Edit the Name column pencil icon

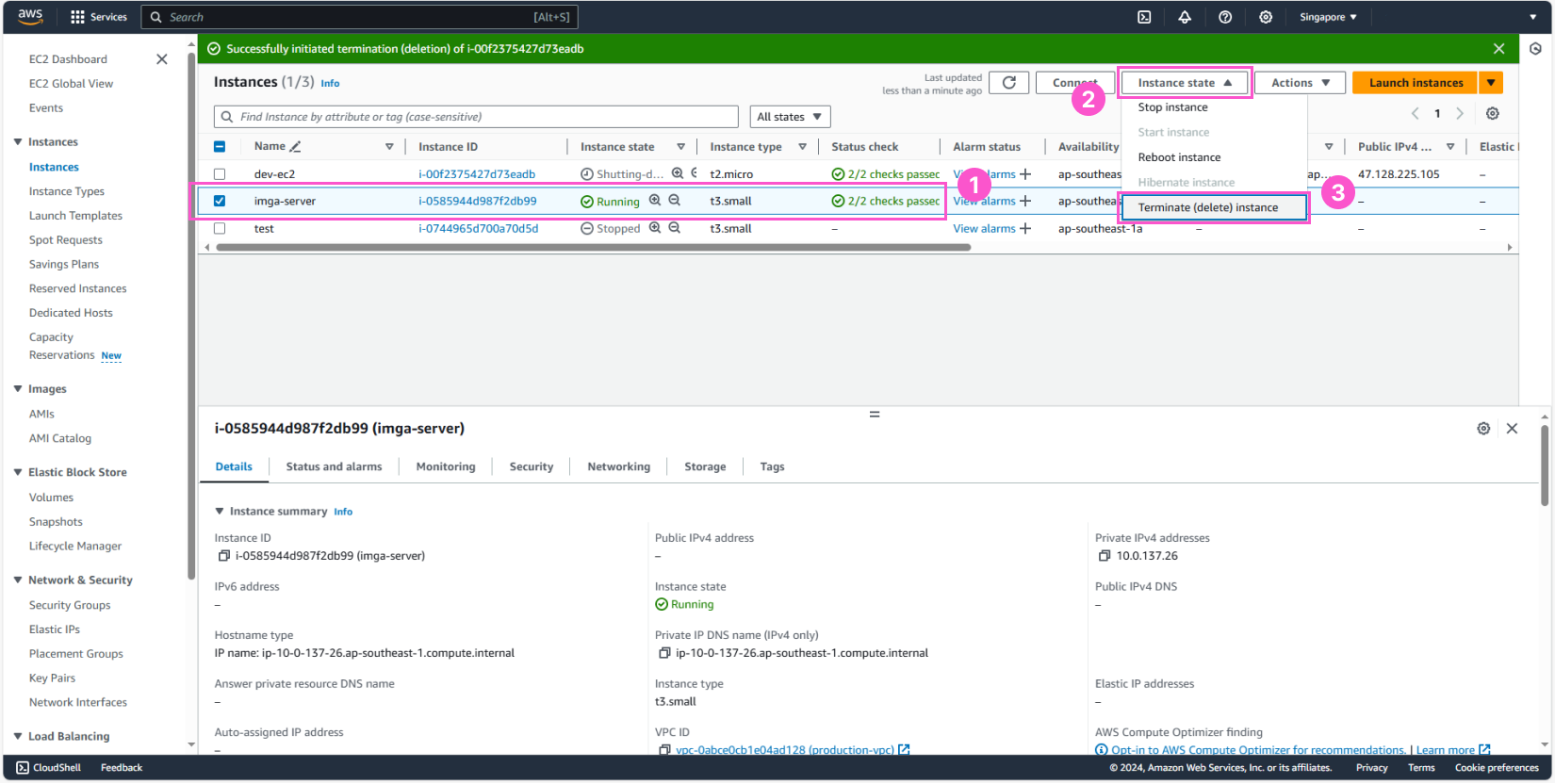click(x=295, y=147)
